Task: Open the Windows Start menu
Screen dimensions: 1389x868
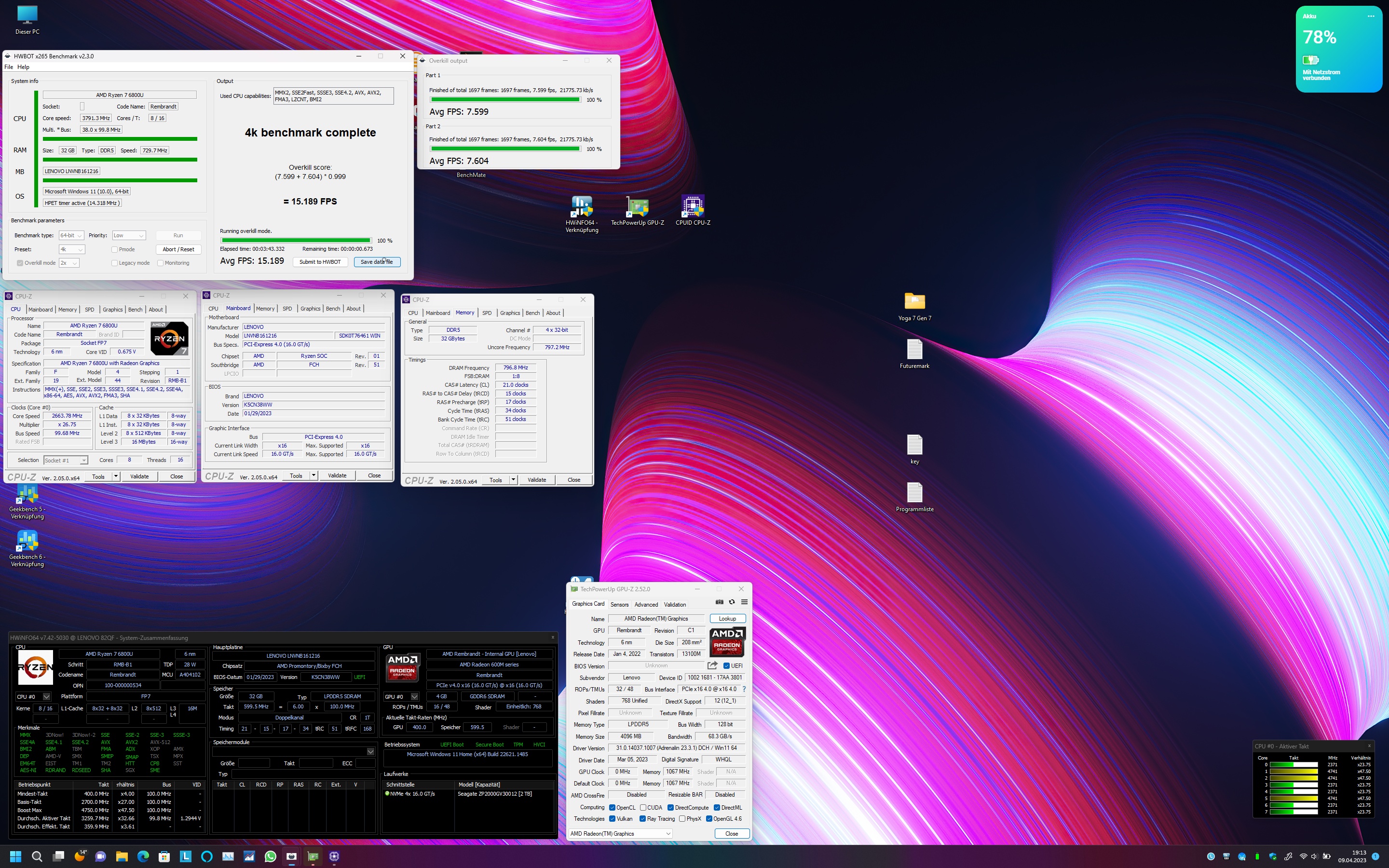Action: pyautogui.click(x=15, y=856)
